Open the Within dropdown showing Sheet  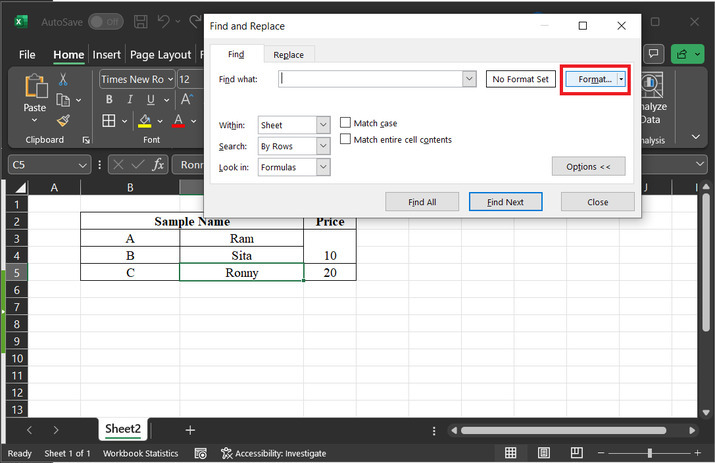pos(323,124)
